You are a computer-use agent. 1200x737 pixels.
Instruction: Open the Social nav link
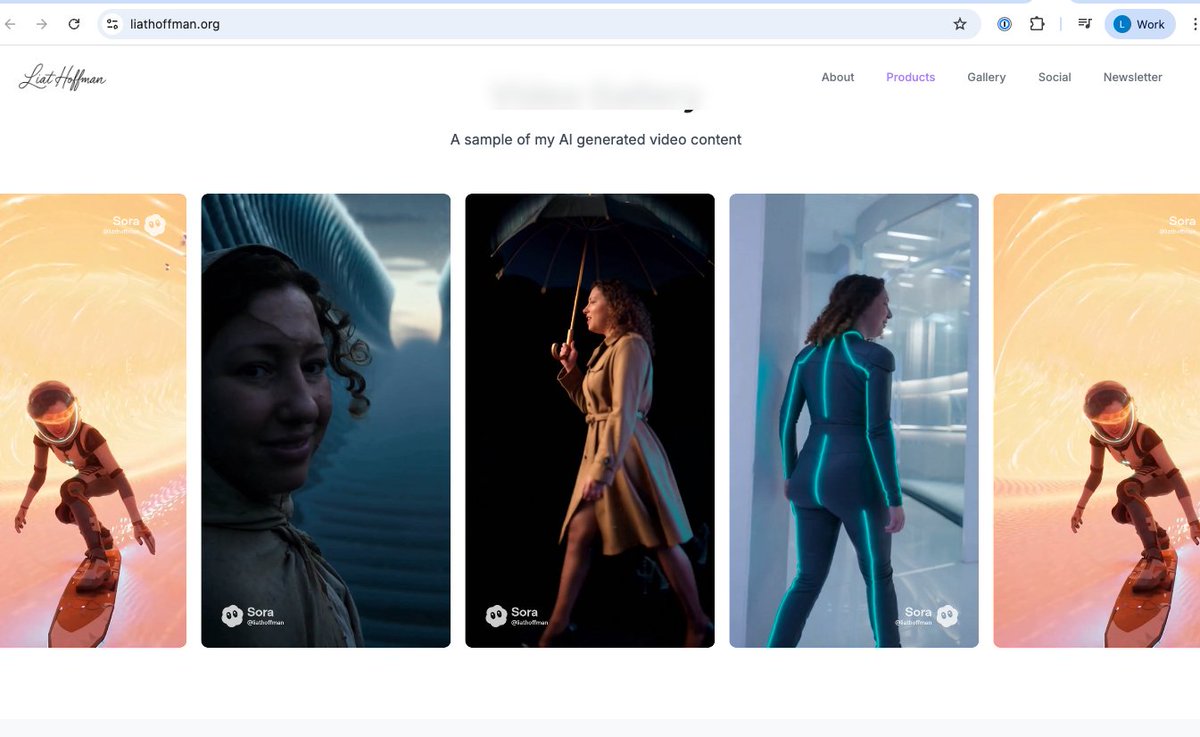click(1054, 77)
